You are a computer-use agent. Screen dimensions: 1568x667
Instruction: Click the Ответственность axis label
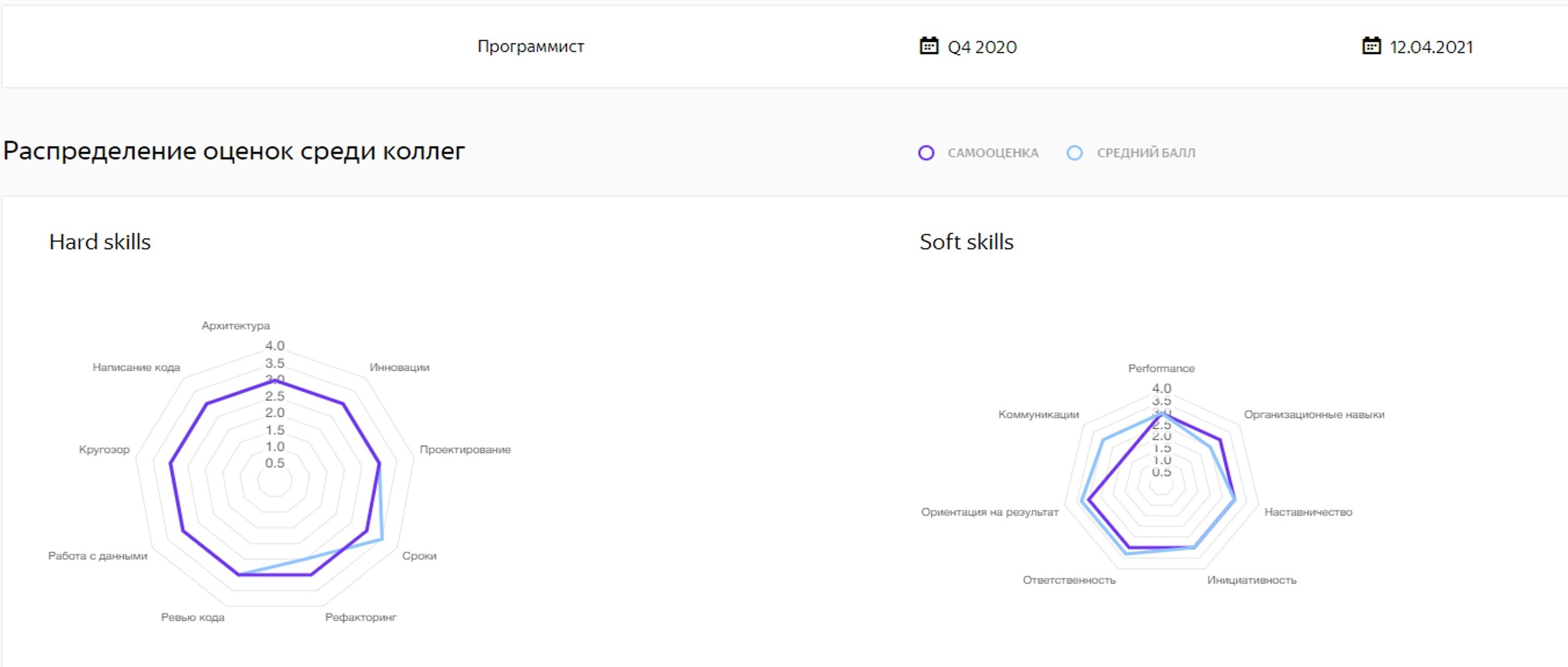(1069, 580)
